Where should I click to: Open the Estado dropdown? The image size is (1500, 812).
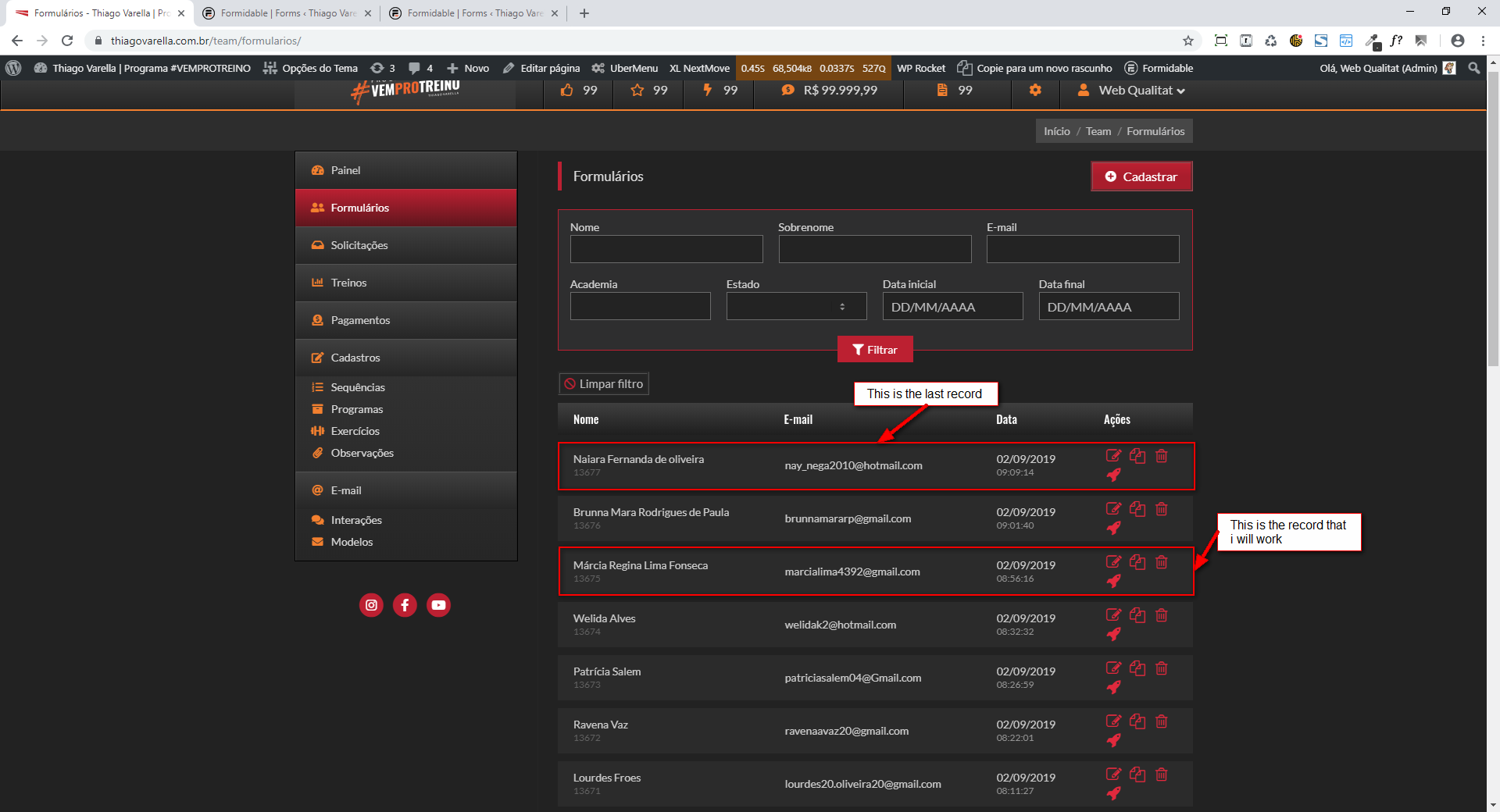(x=796, y=307)
